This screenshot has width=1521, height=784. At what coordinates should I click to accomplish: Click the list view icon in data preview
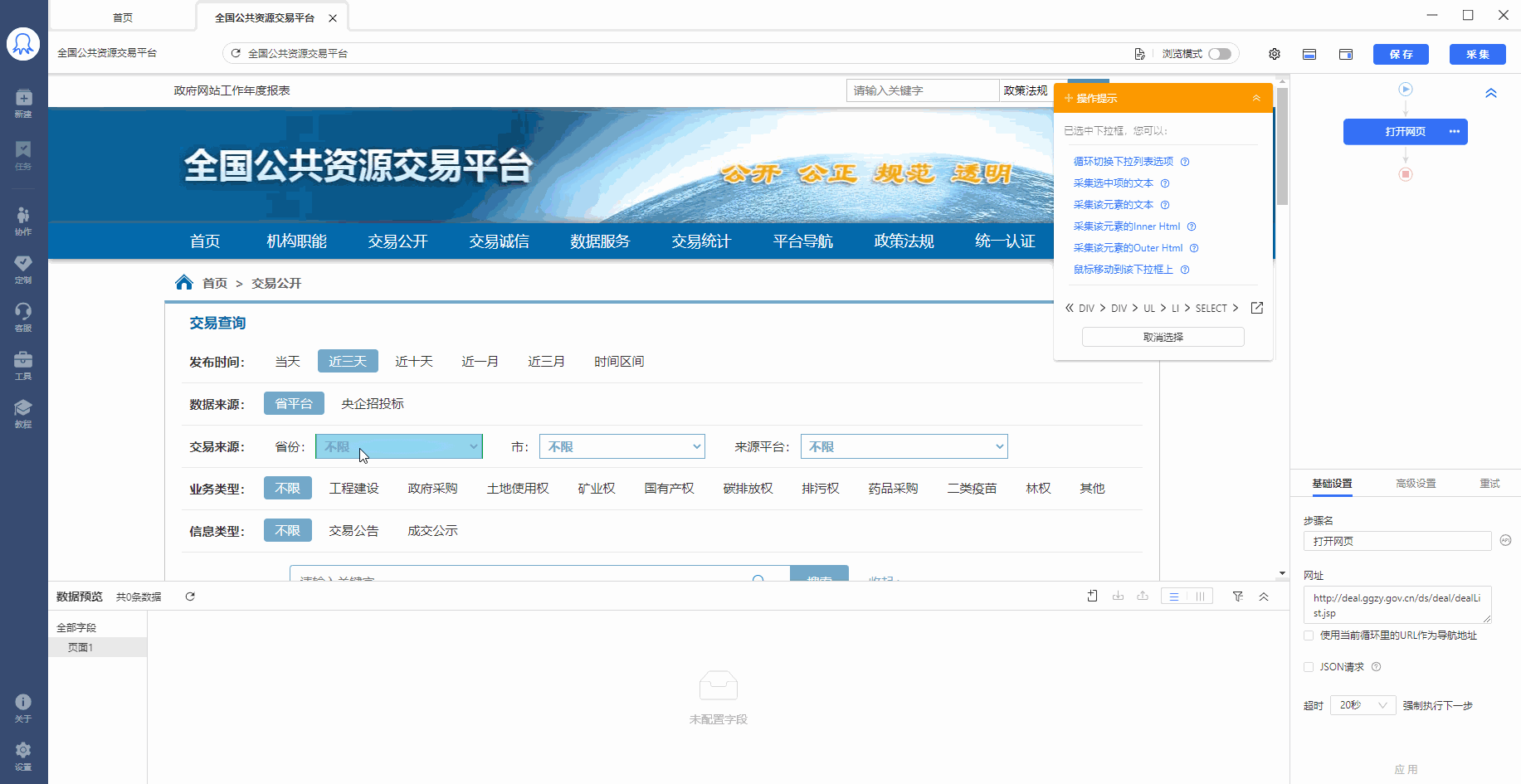(x=1174, y=597)
